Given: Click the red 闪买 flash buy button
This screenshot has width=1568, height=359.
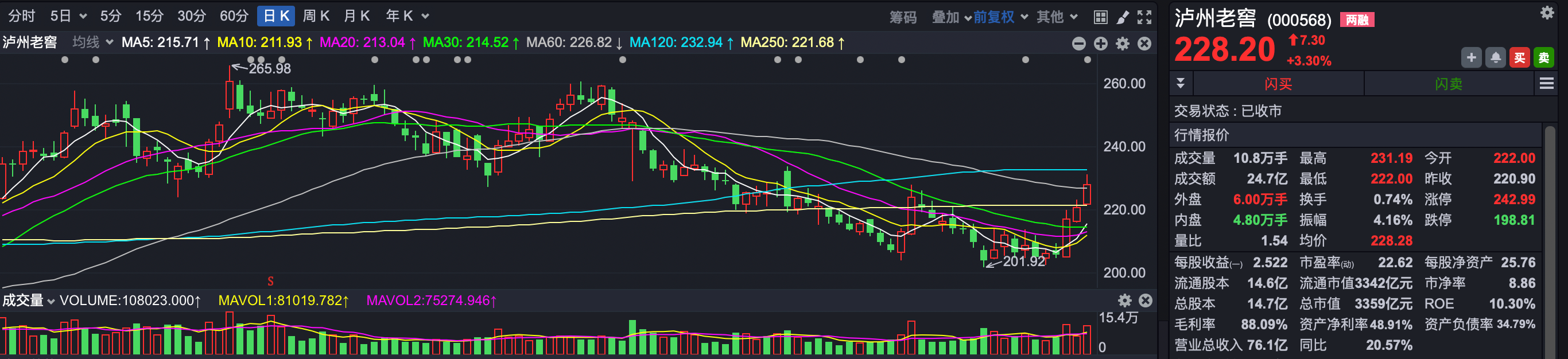Looking at the screenshot, I should point(1278,83).
